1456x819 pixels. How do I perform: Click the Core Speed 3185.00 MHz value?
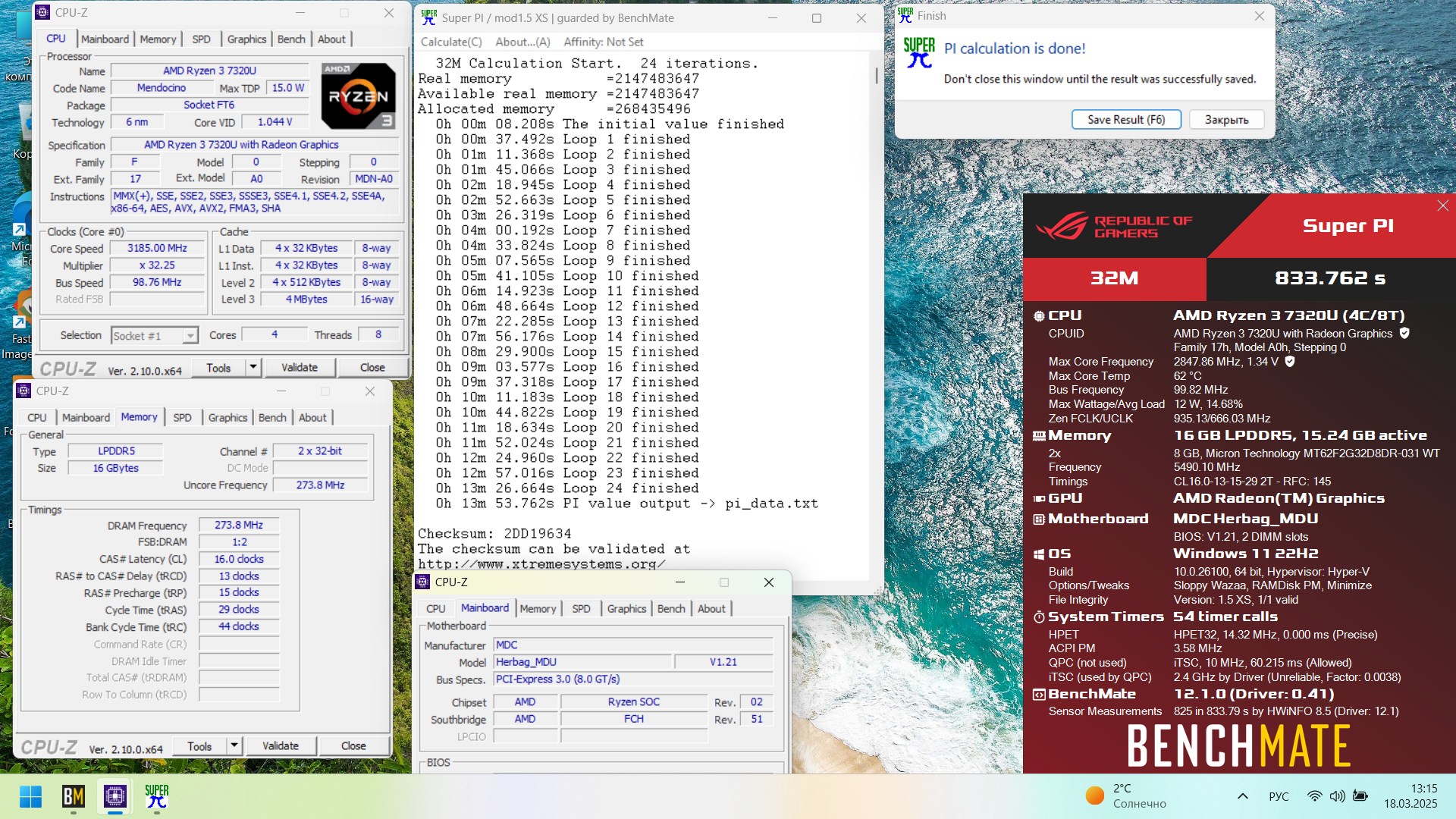(157, 249)
